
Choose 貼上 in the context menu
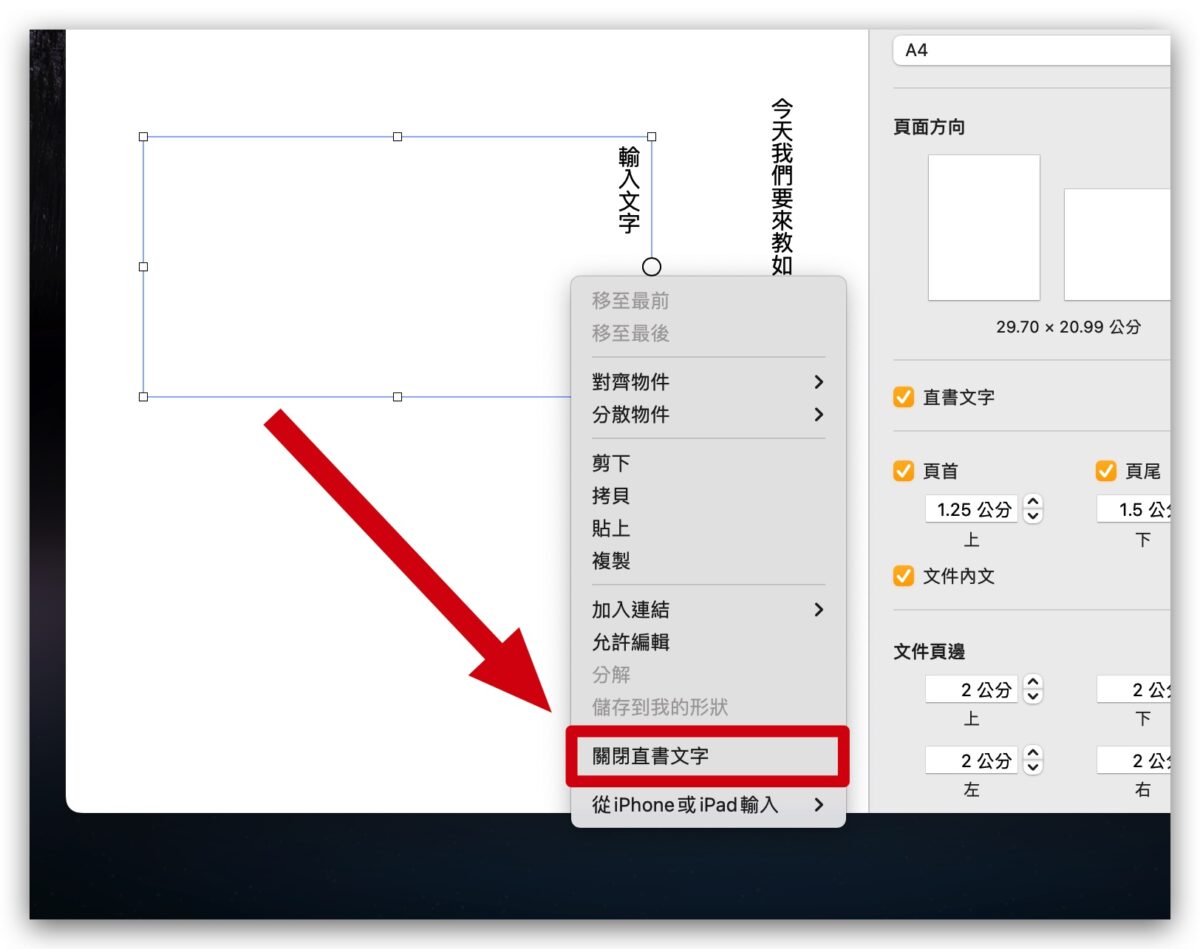(x=708, y=528)
